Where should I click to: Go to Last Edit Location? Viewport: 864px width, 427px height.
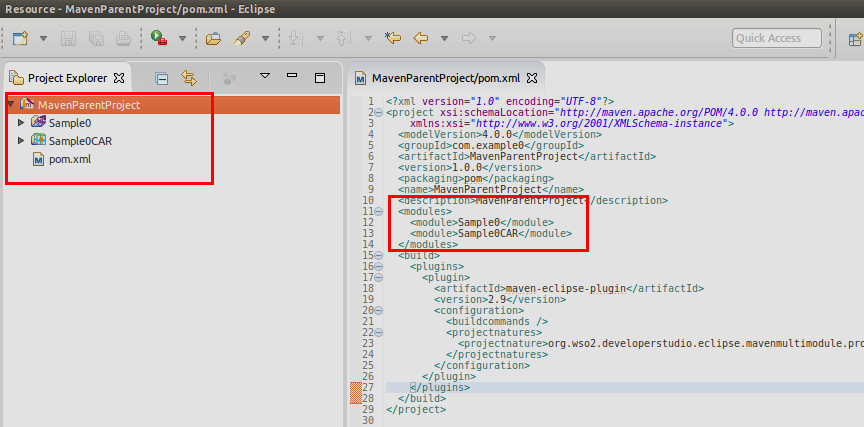393,39
